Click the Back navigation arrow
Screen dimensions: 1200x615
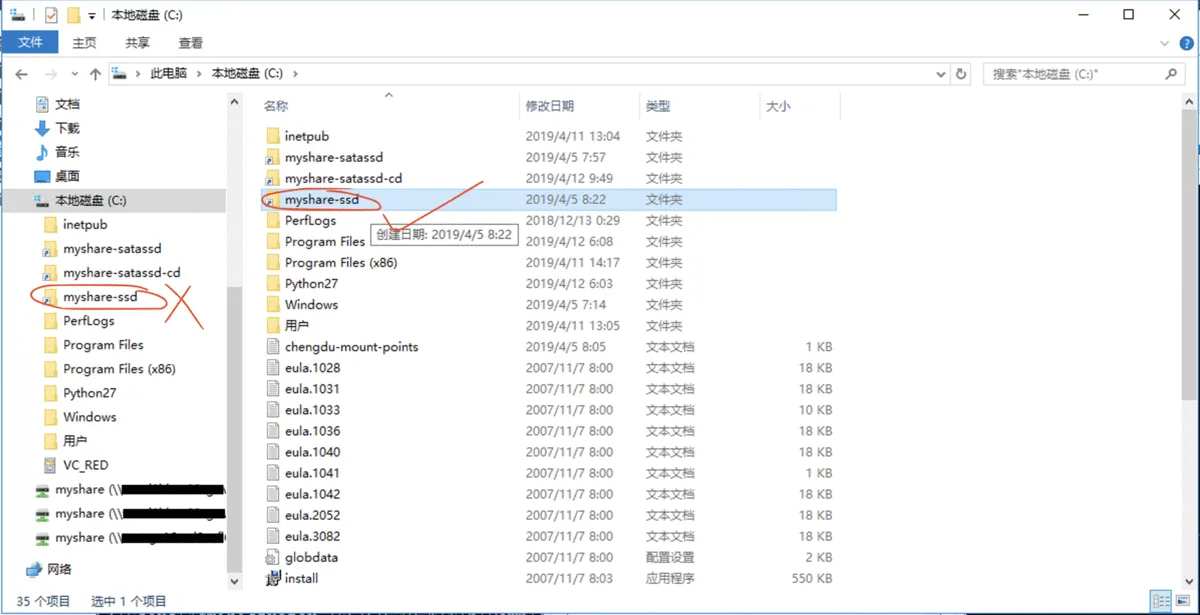tap(21, 74)
